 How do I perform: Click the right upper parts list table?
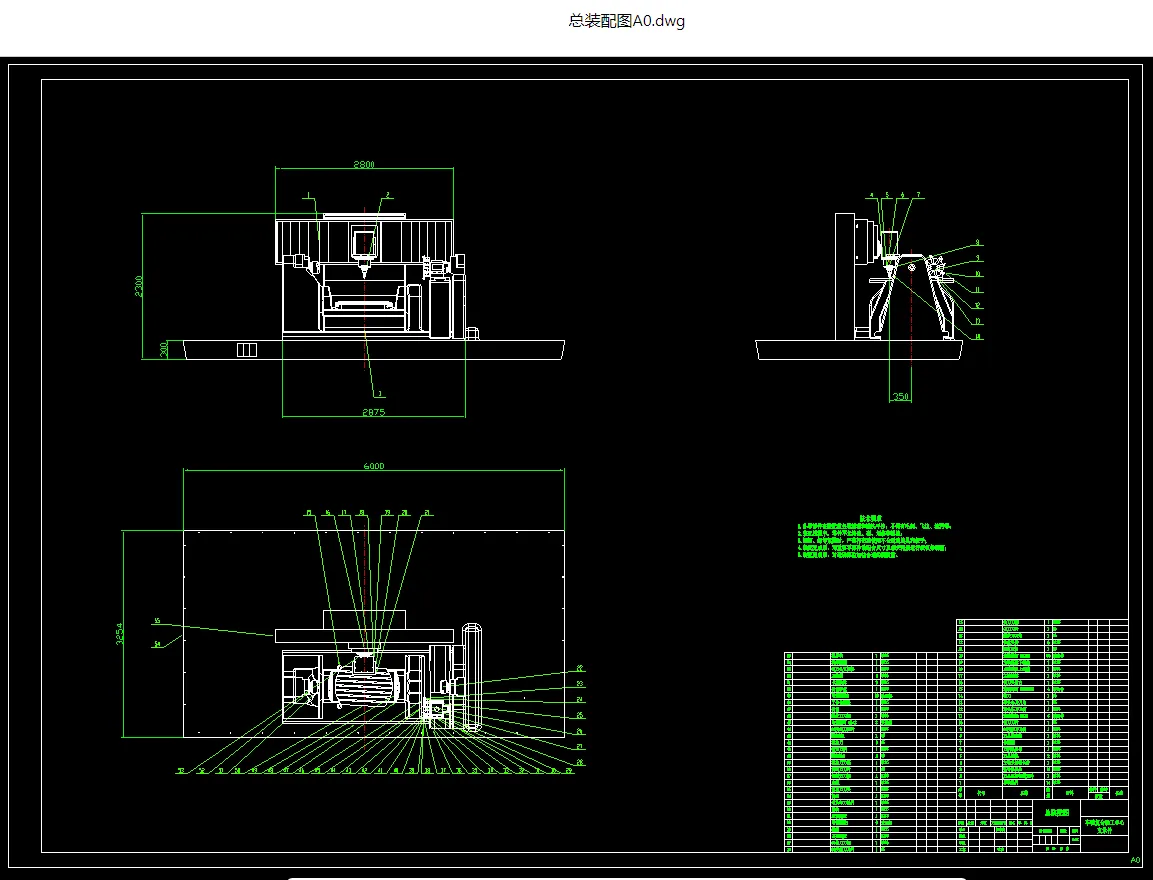click(x=1042, y=702)
